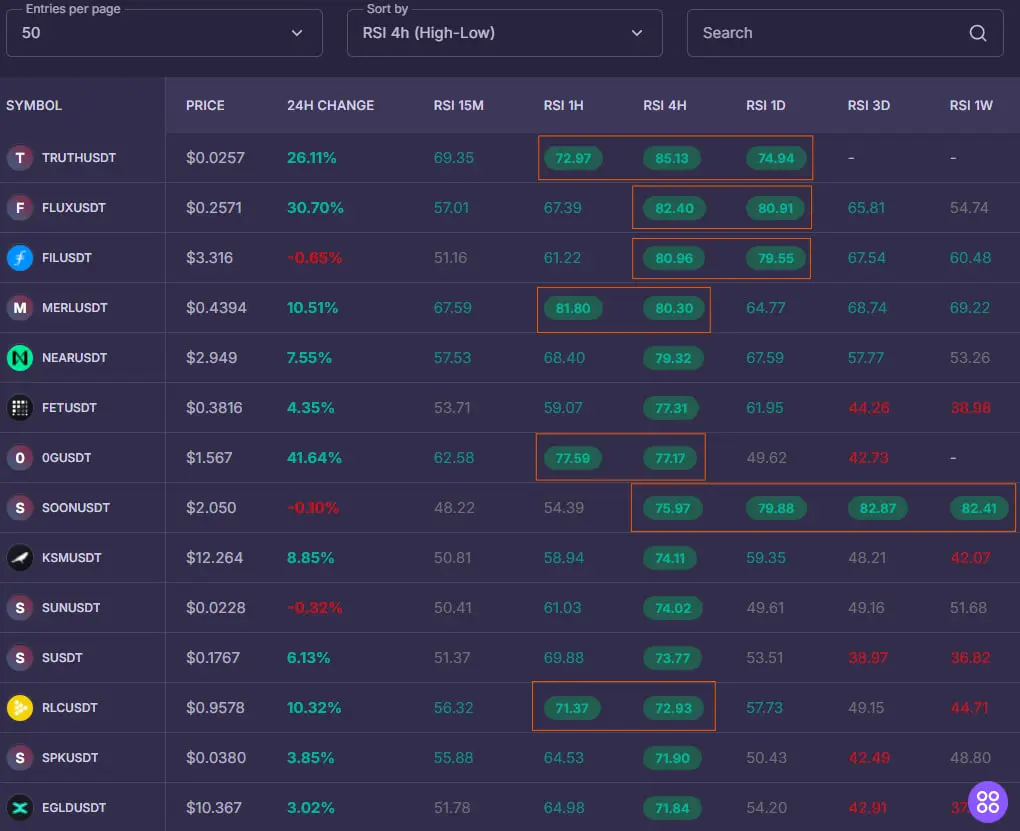Click the FILUSDT Filecoin logo icon
Image resolution: width=1020 pixels, height=831 pixels.
(x=20, y=258)
